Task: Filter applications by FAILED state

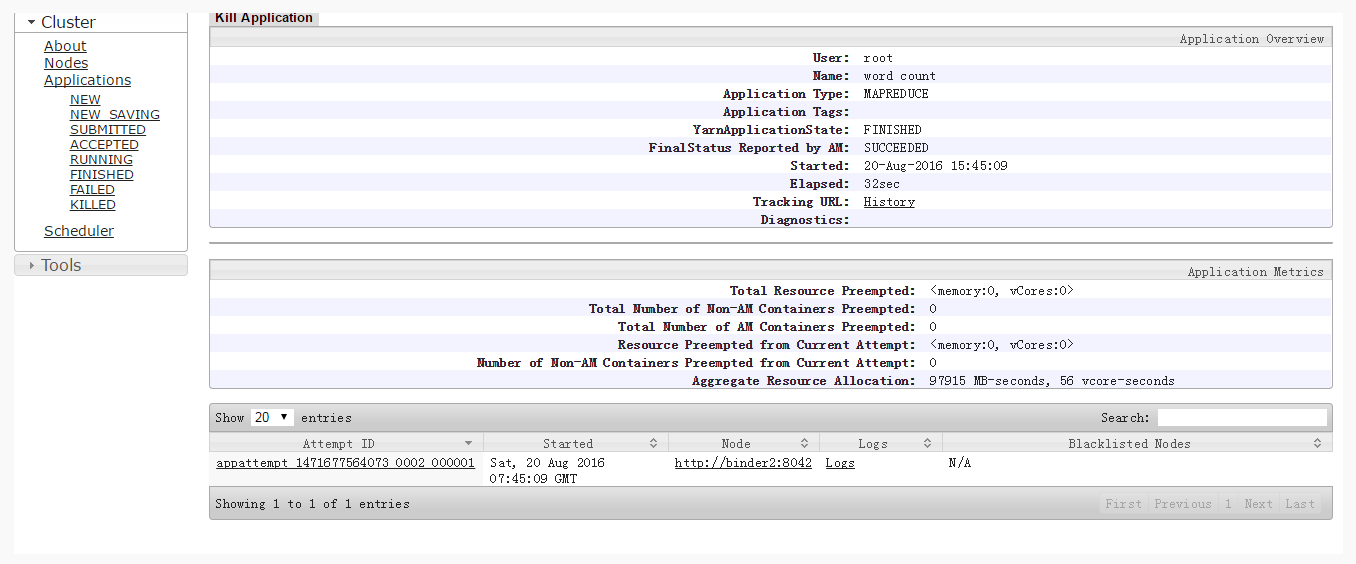Action: point(92,190)
